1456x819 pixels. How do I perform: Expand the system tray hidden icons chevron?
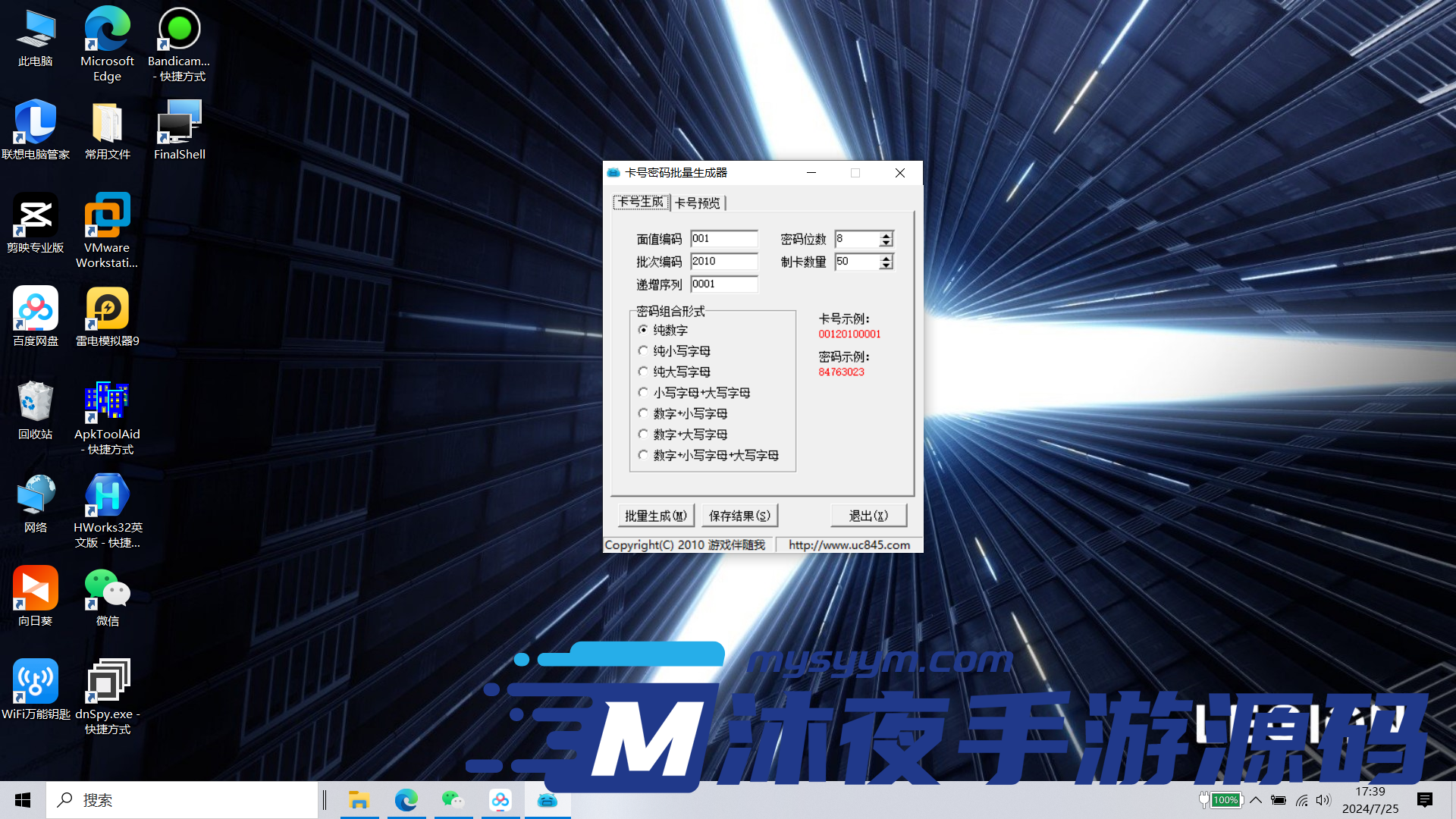tap(1256, 800)
